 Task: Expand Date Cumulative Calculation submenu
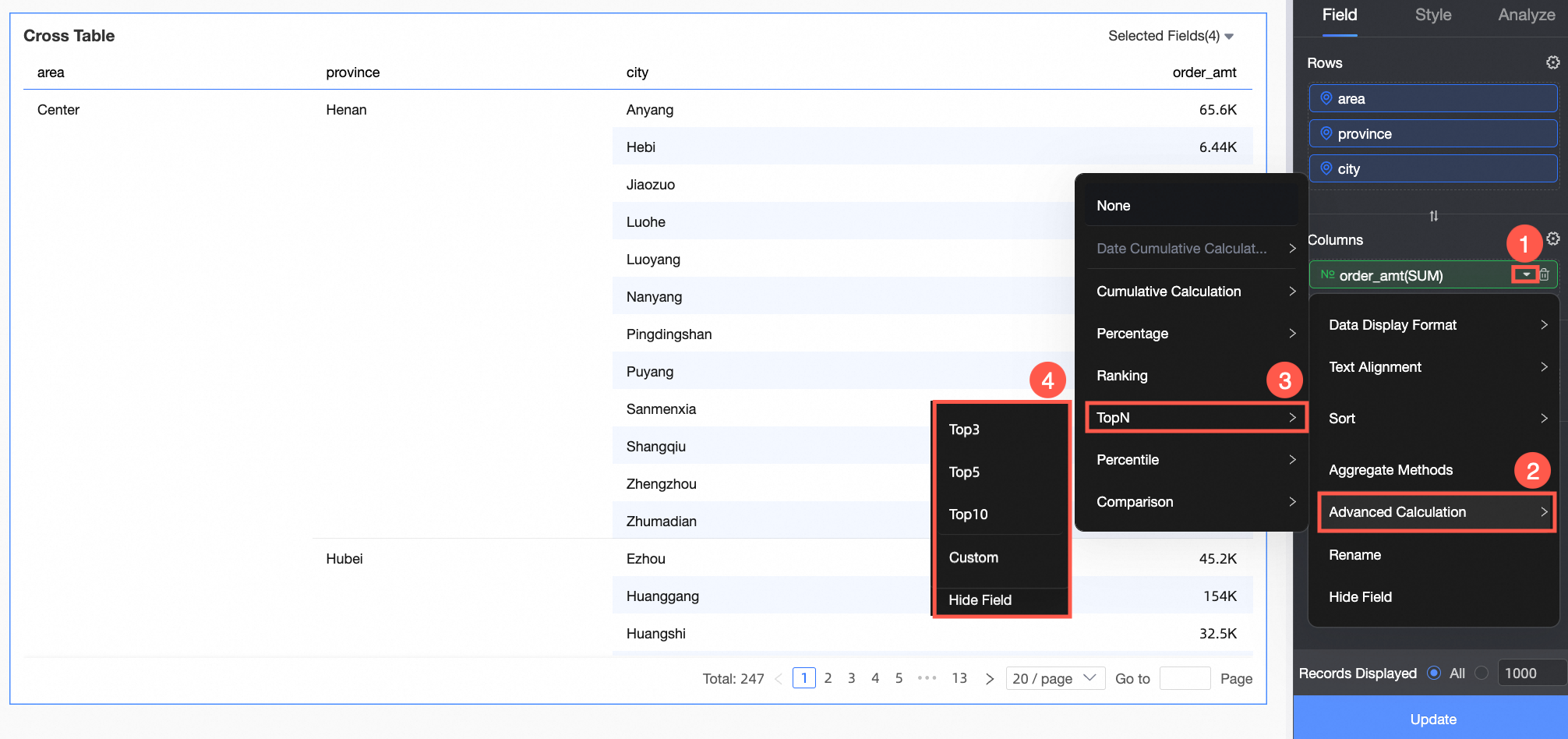point(1195,249)
